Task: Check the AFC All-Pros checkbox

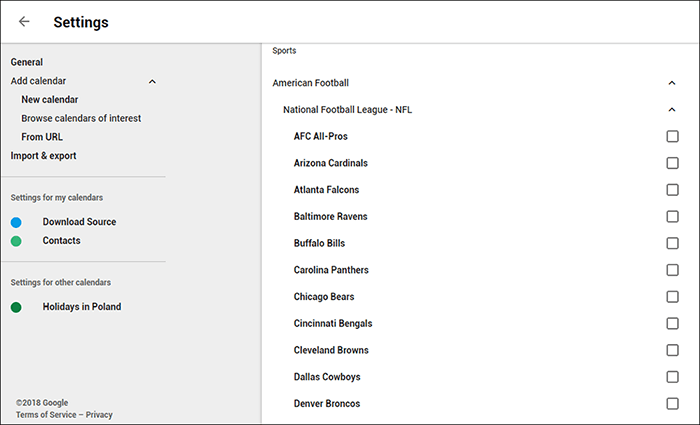Action: coord(672,136)
